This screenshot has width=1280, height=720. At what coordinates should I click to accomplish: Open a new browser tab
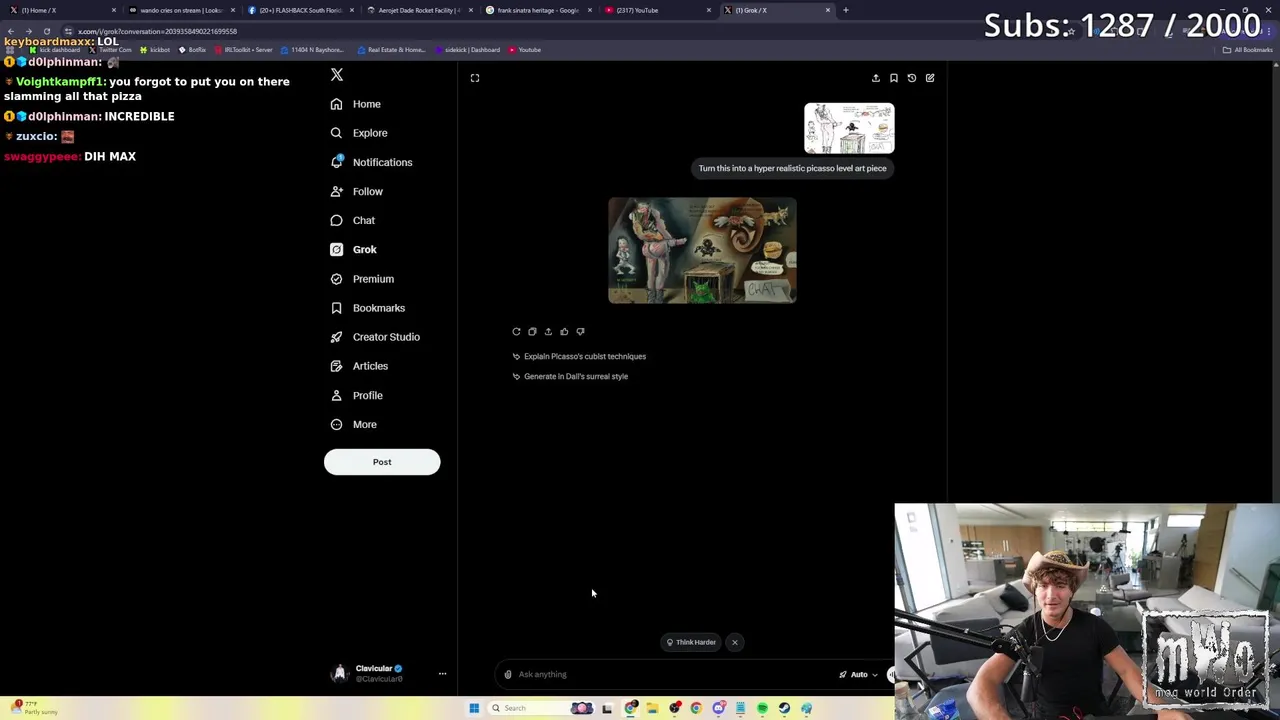[846, 10]
